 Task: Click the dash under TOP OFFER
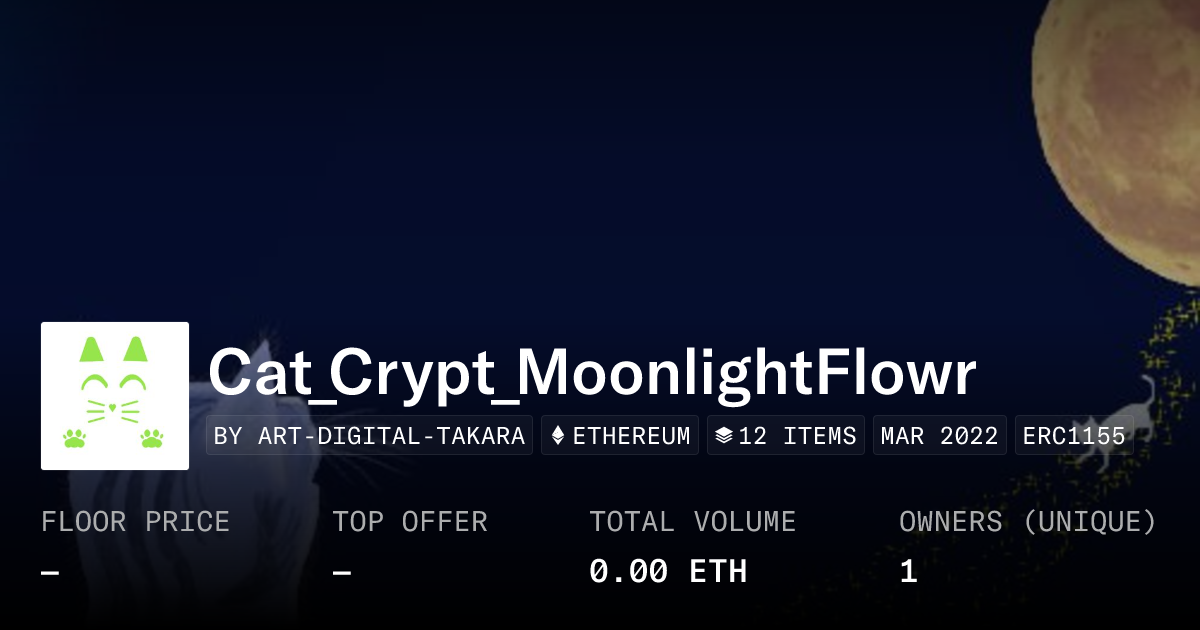coord(341,572)
